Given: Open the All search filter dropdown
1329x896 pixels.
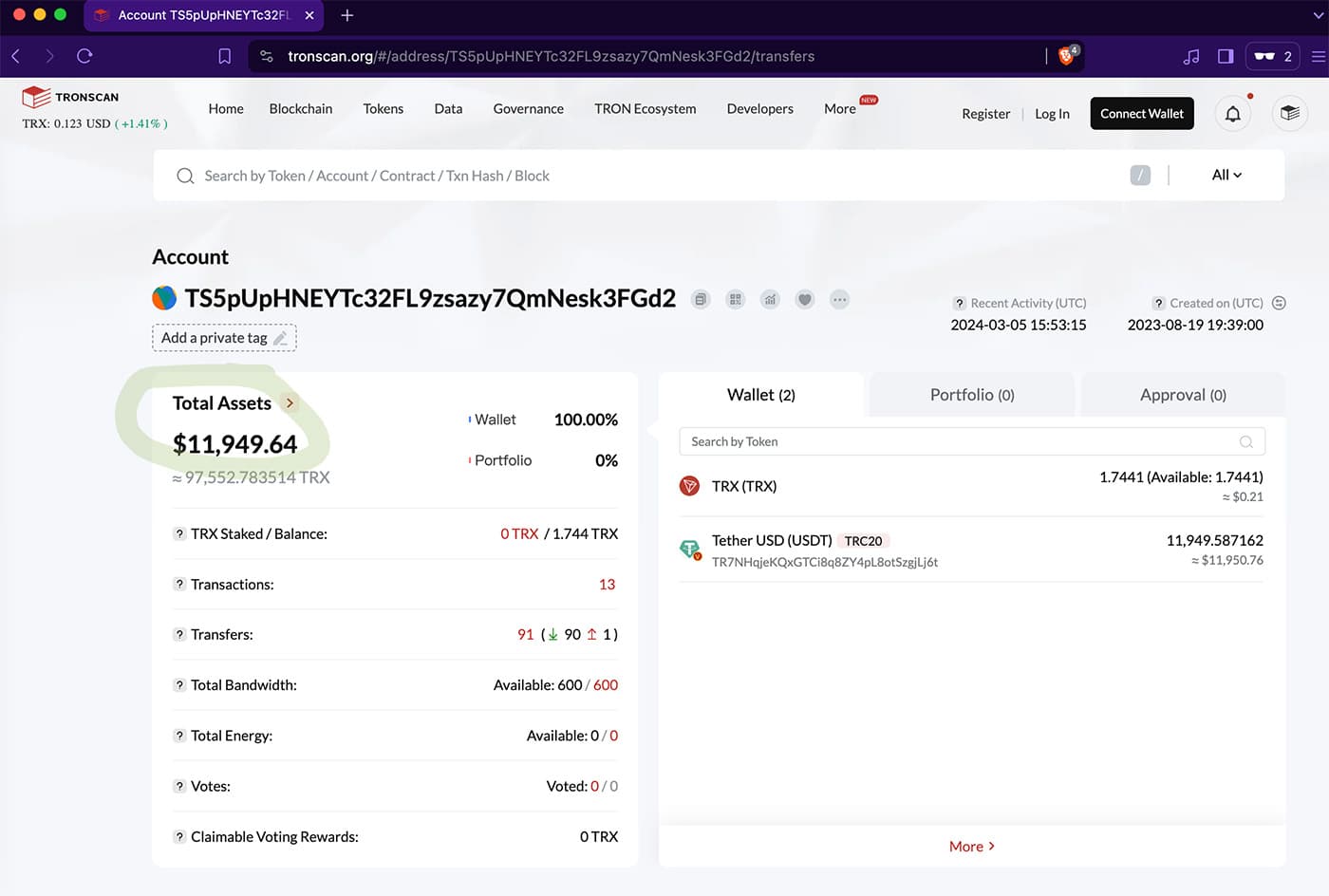Looking at the screenshot, I should point(1226,175).
